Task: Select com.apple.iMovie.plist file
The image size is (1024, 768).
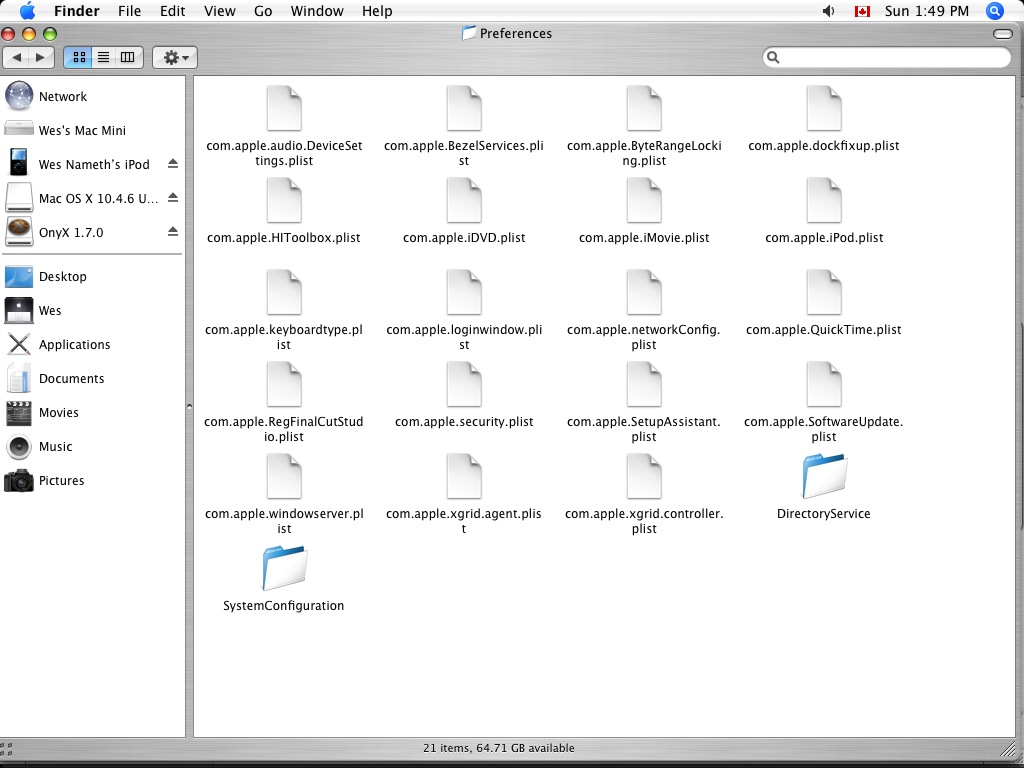Action: click(644, 201)
